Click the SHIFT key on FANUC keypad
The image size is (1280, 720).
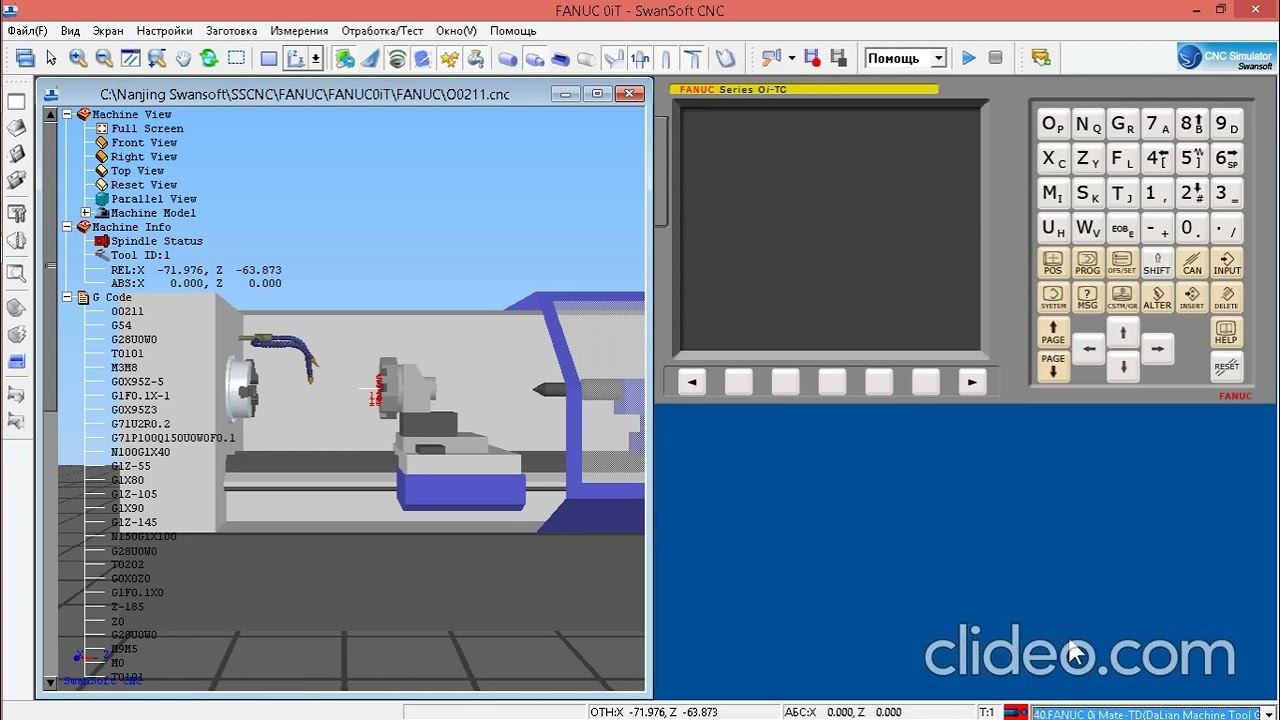[1157, 264]
